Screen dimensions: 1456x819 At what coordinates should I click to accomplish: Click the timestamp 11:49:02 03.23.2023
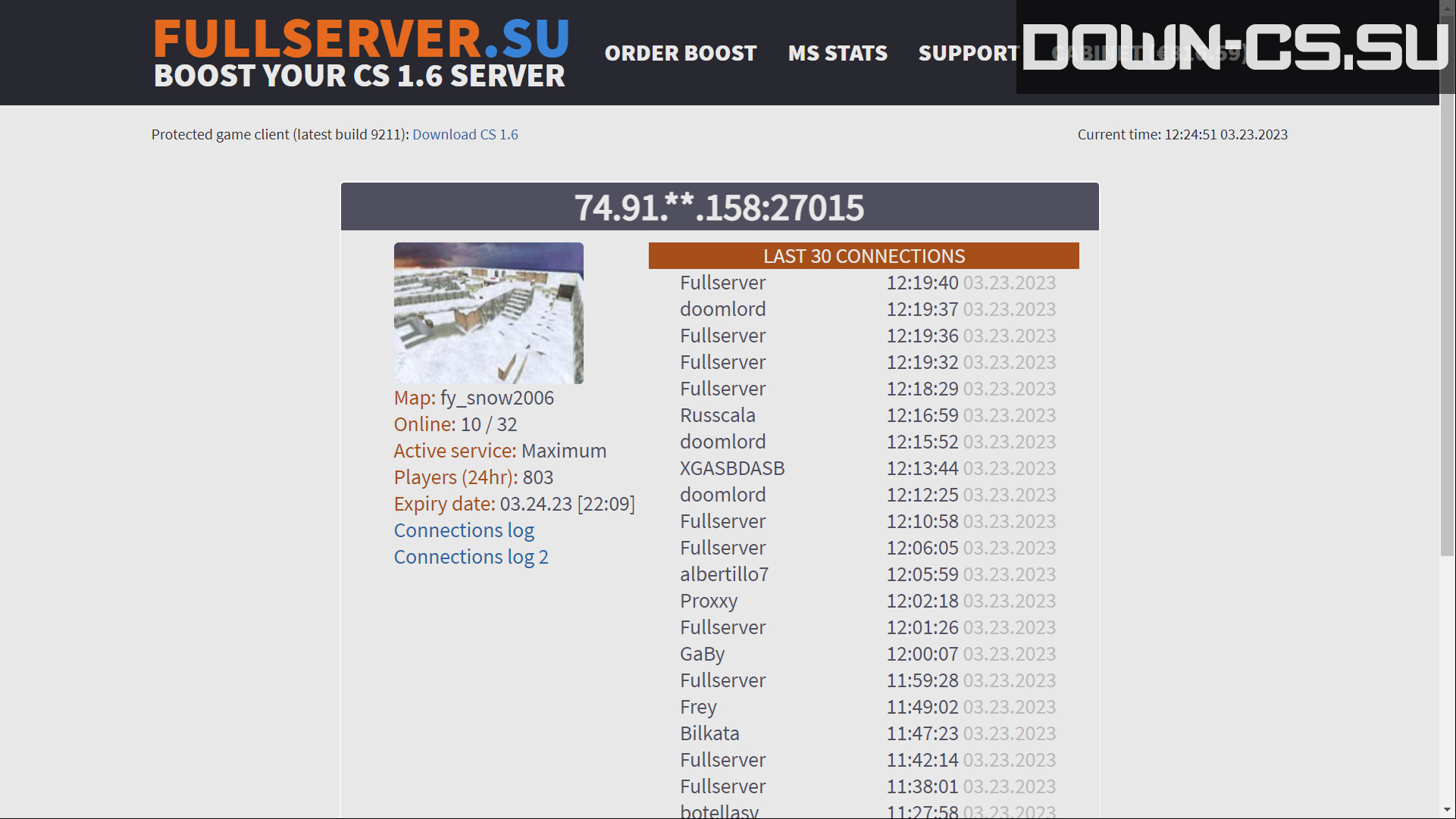click(x=971, y=707)
